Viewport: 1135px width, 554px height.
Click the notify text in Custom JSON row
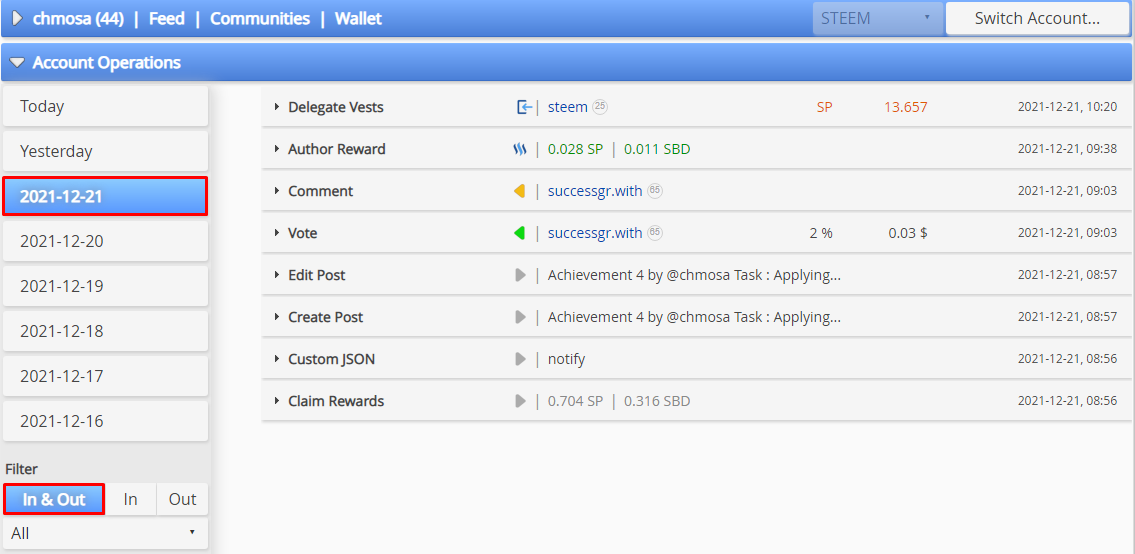[x=566, y=359]
